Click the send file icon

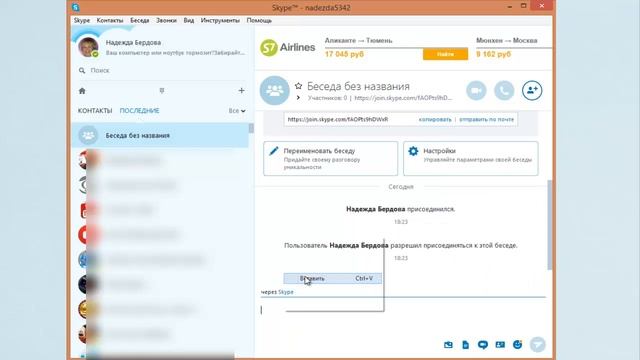pos(465,345)
